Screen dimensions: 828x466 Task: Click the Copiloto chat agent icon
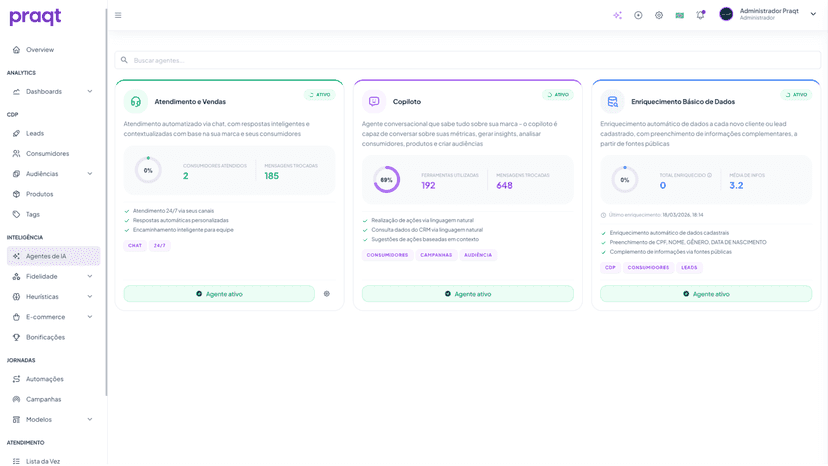point(374,101)
